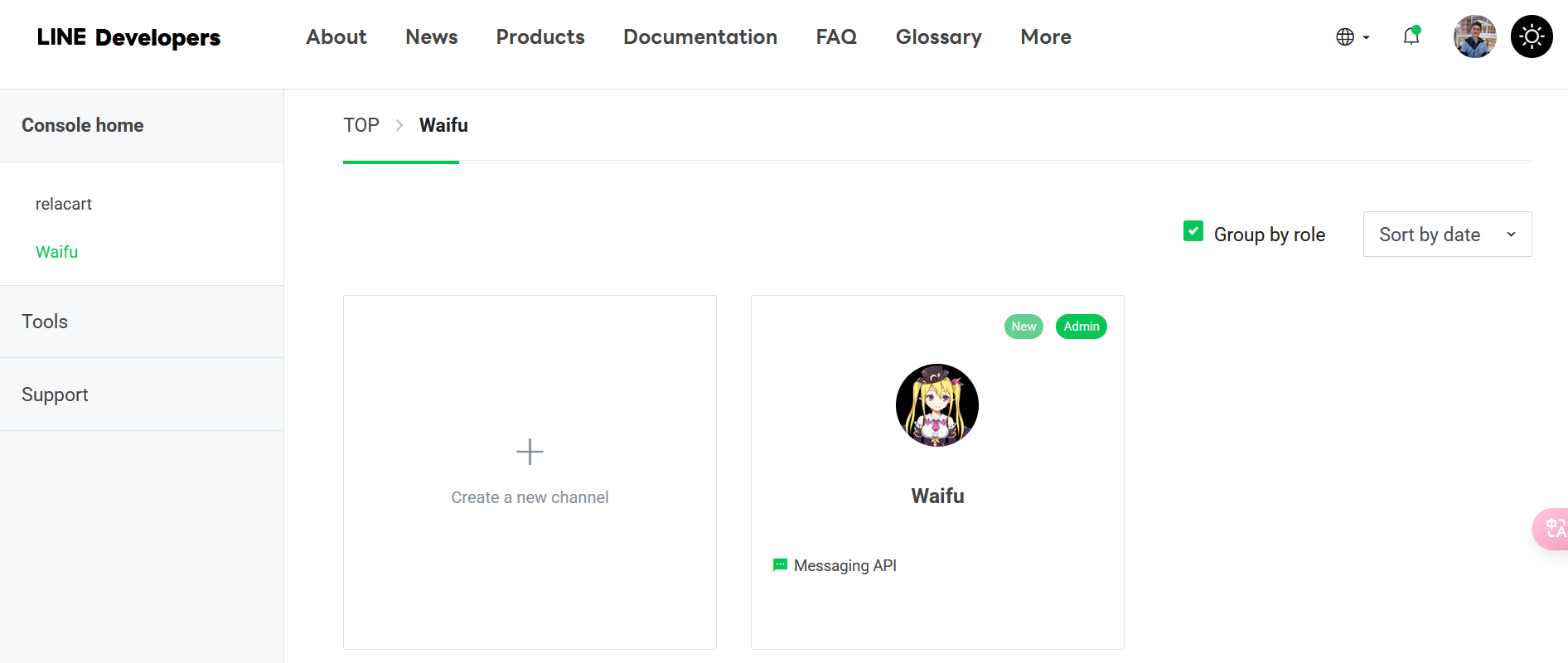Click the Waifu channel avatar image

point(936,405)
